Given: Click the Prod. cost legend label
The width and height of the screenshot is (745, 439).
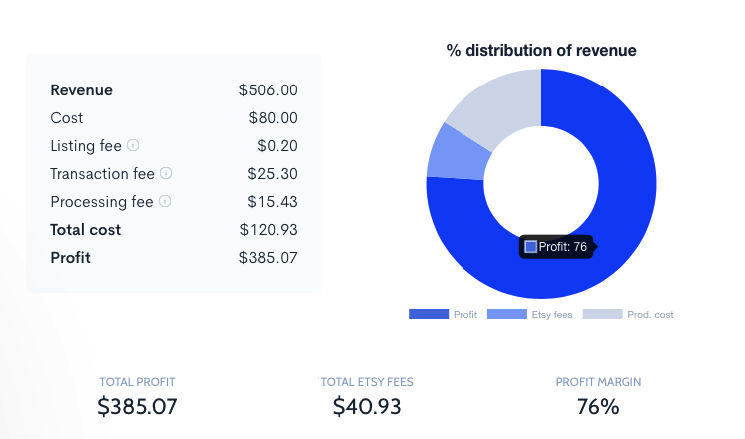Looking at the screenshot, I should pyautogui.click(x=650, y=315).
